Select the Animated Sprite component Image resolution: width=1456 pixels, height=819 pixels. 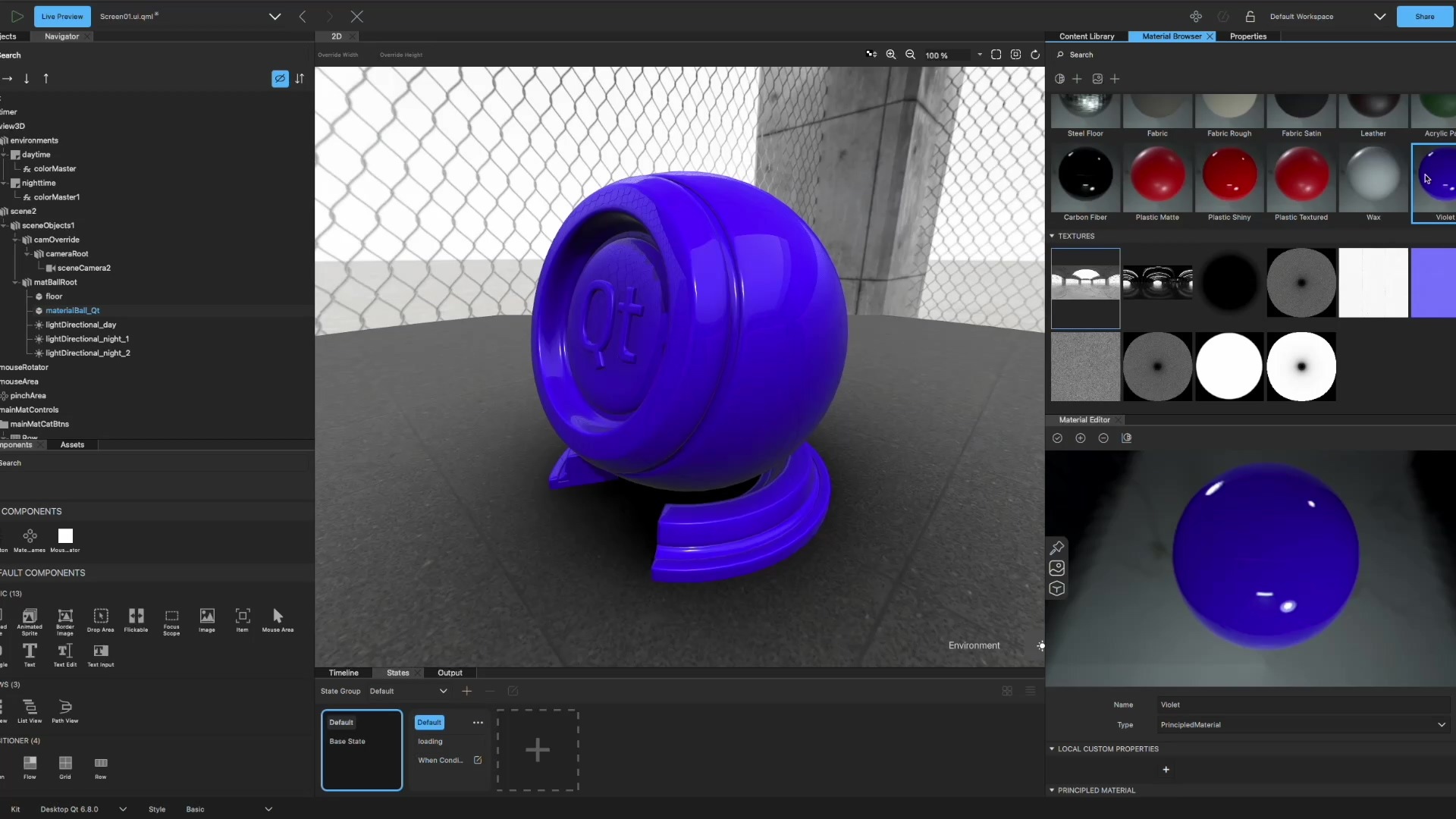30,621
